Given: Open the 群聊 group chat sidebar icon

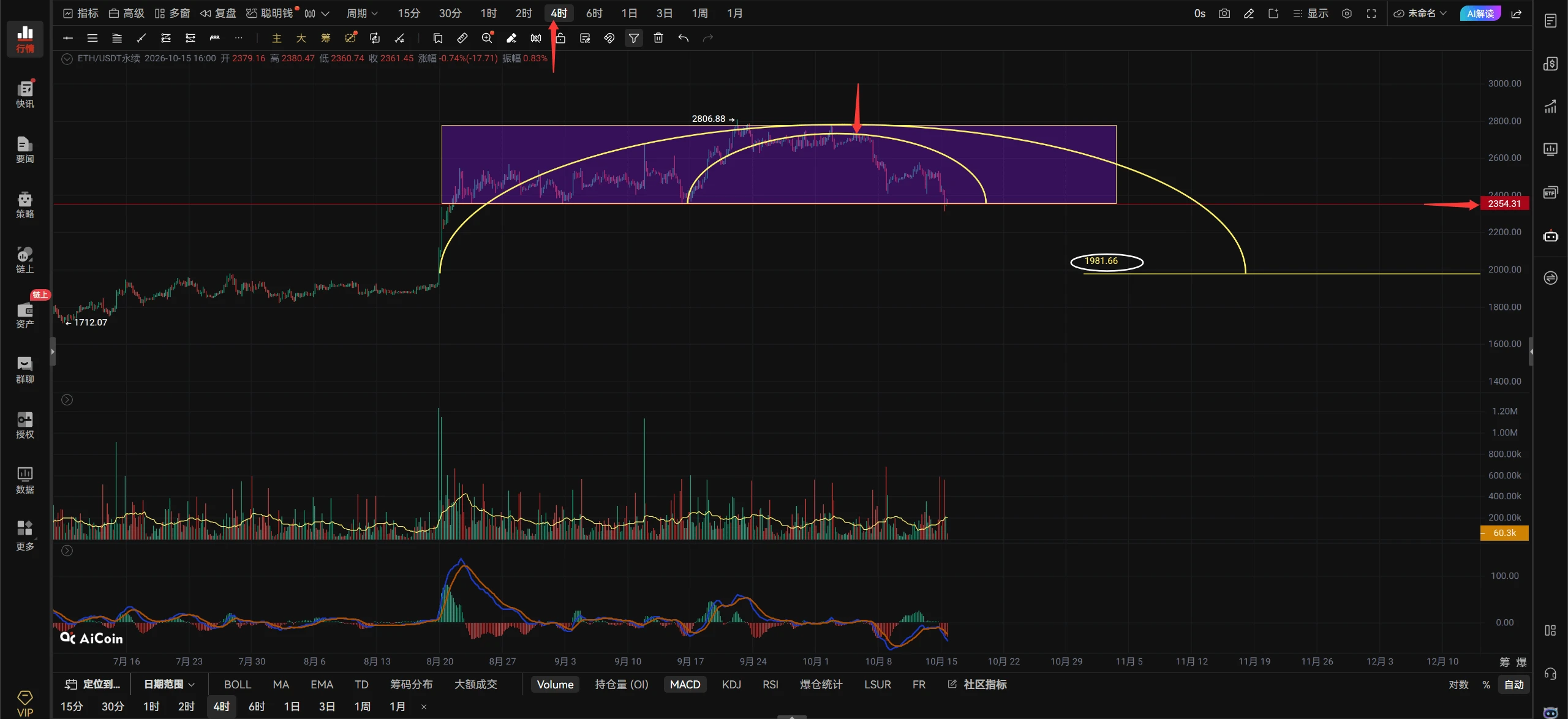Looking at the screenshot, I should (25, 369).
